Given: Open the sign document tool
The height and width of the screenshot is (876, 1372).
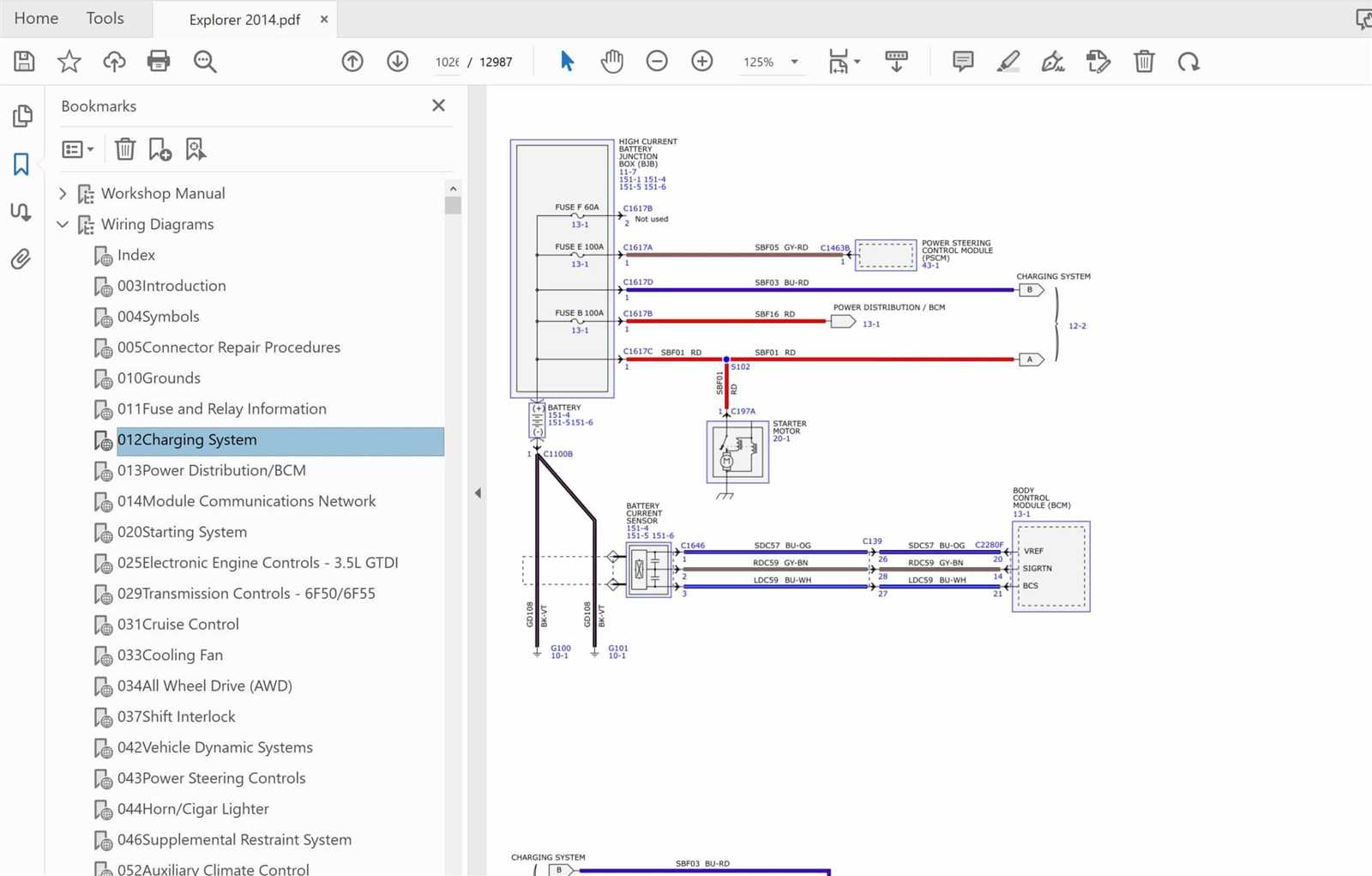Looking at the screenshot, I should click(1053, 61).
